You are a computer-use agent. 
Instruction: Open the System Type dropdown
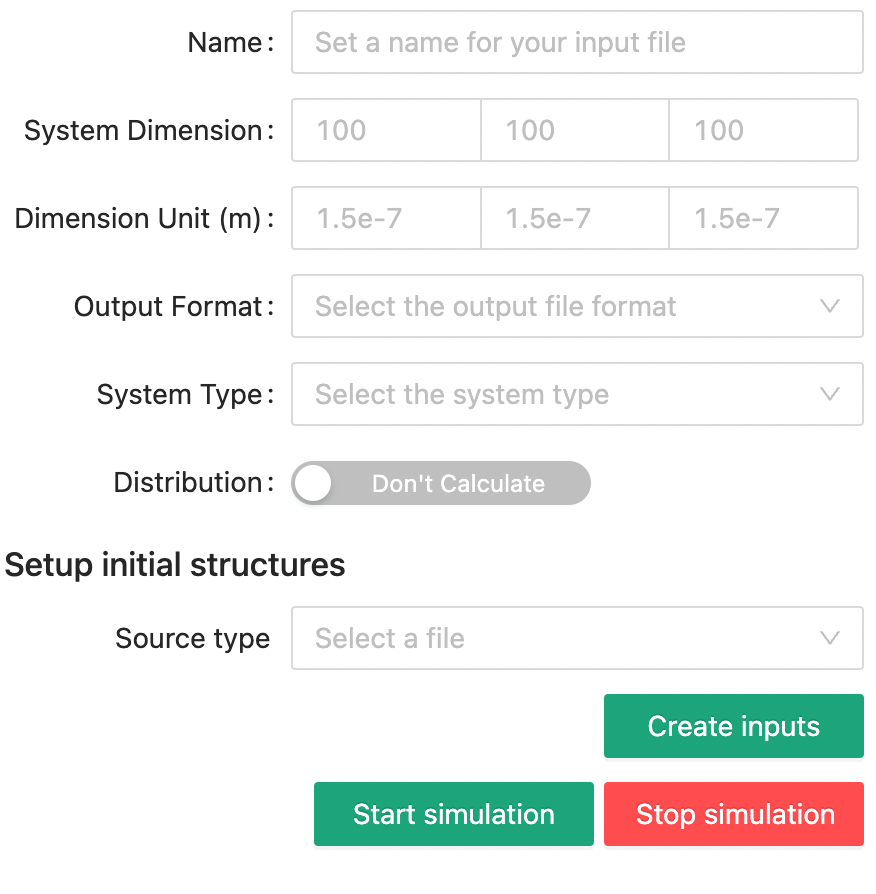tap(577, 394)
